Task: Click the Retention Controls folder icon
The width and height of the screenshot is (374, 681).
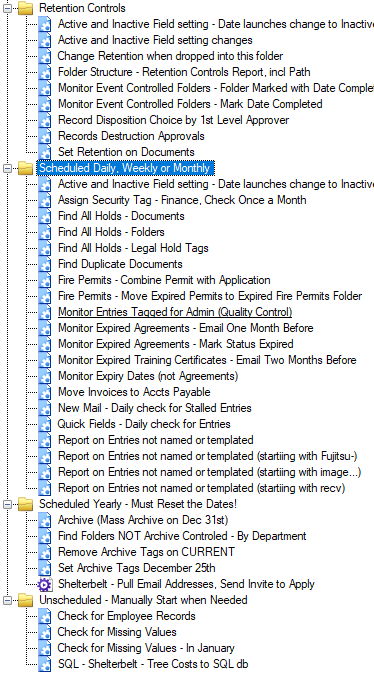Action: tap(26, 8)
